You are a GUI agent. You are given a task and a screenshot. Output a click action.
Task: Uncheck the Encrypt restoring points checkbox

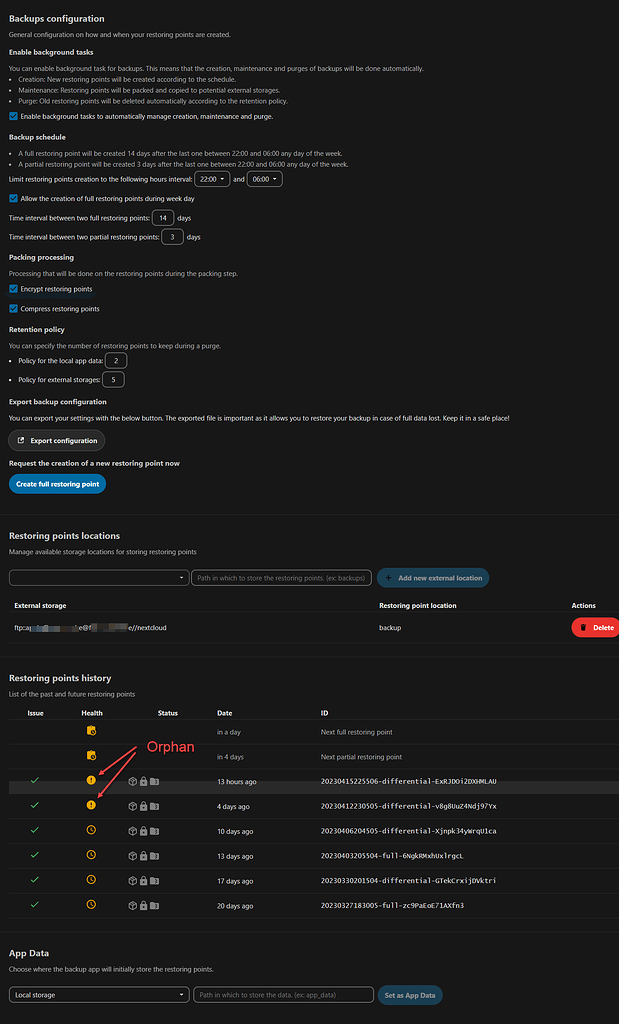14,288
